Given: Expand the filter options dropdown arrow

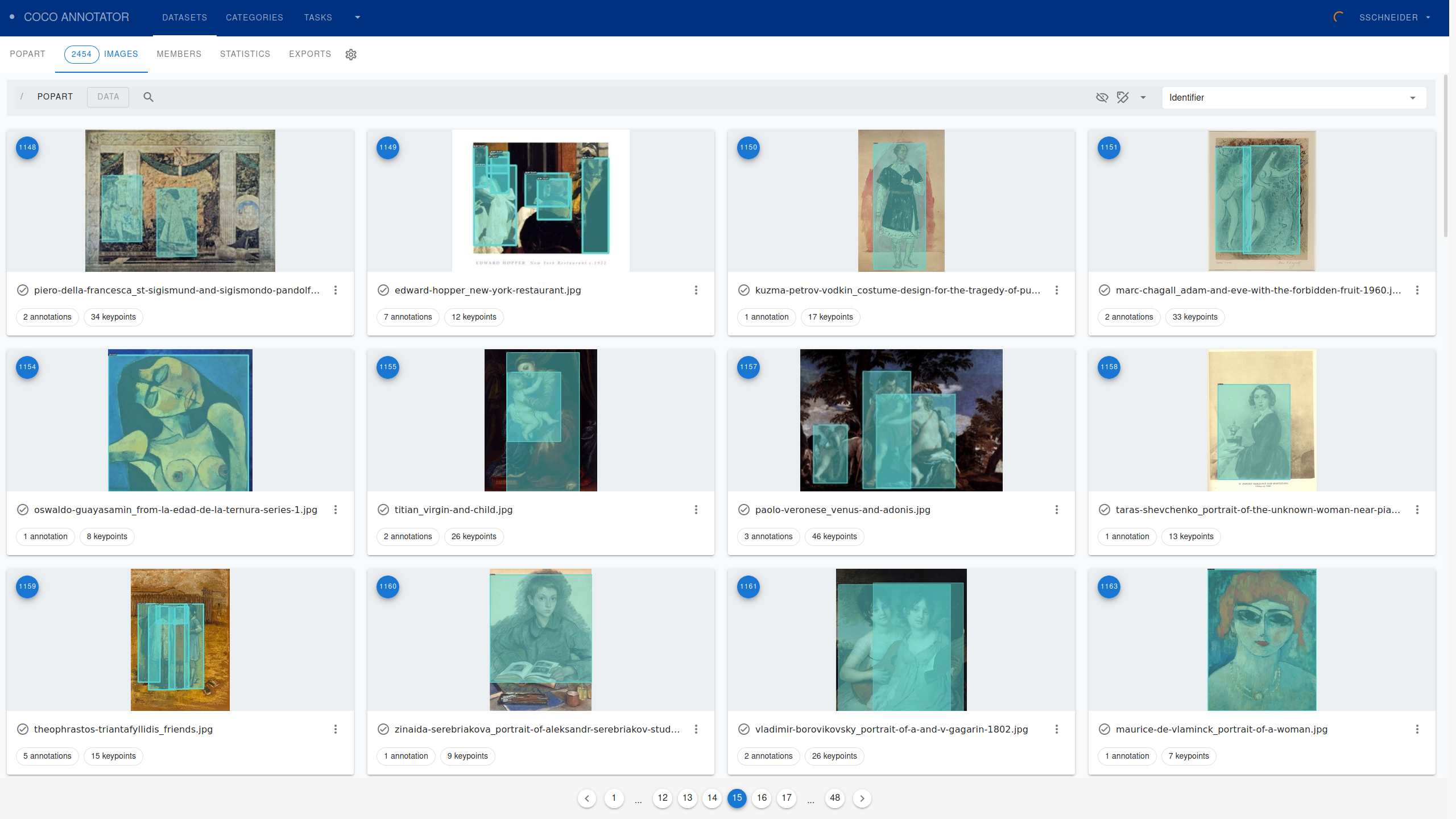Looking at the screenshot, I should coord(1143,97).
